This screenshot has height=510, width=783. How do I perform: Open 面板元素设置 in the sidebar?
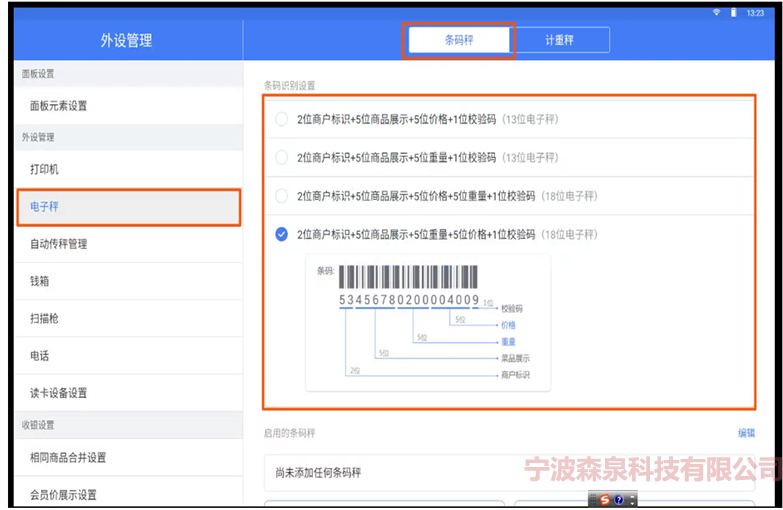[x=59, y=106]
